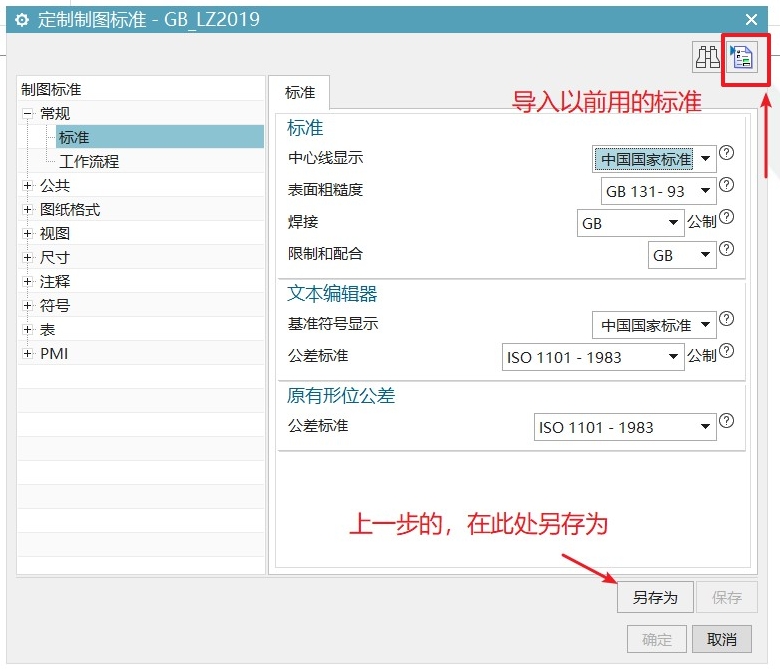The width and height of the screenshot is (780, 671).
Task: Click help icon beside 焊接 row
Action: [x=727, y=217]
